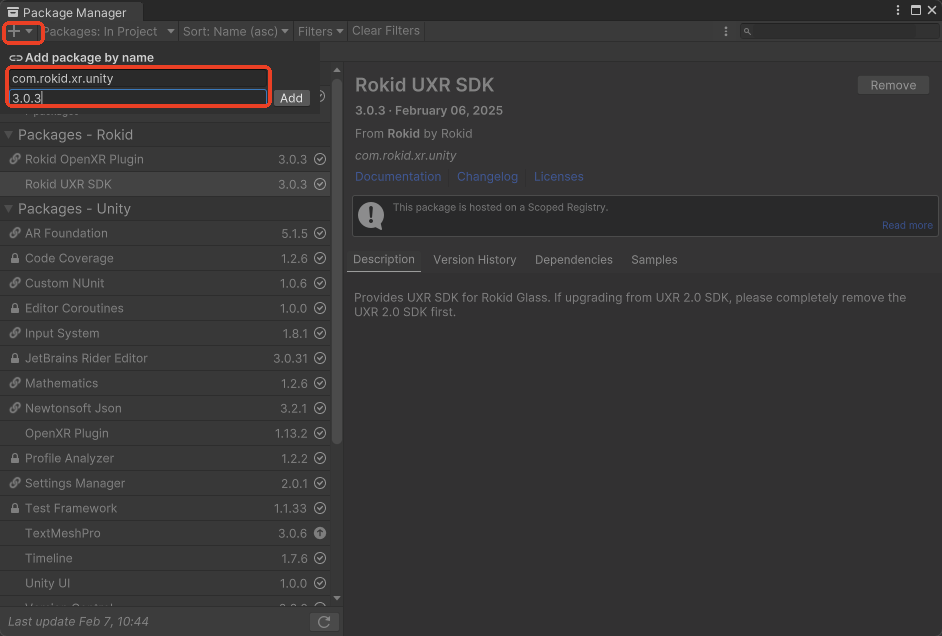Click the lock icon beside Code Coverage
The height and width of the screenshot is (636, 942).
(x=15, y=258)
